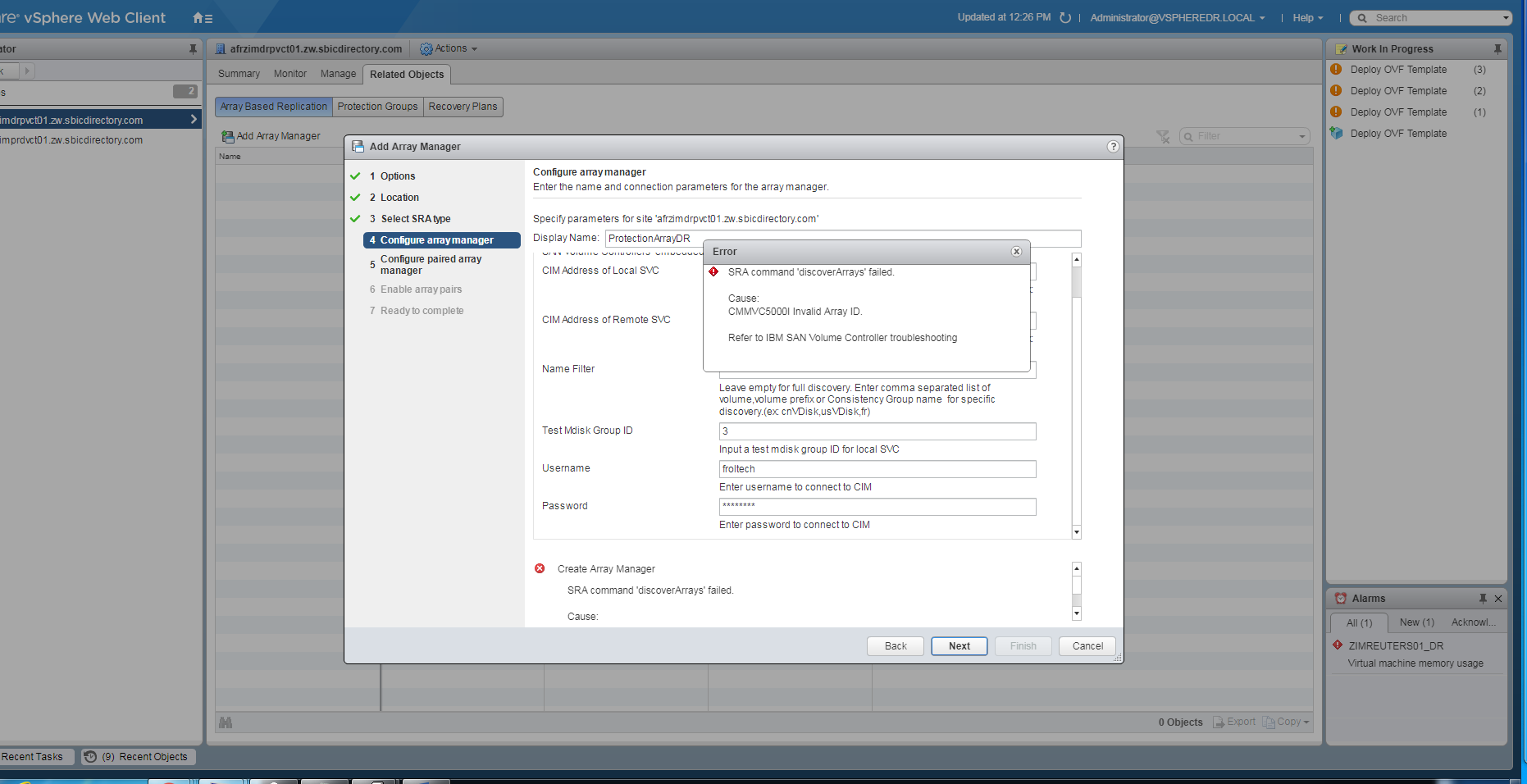
Task: Click the help icon in Add Array Manager dialog
Action: point(1113,147)
